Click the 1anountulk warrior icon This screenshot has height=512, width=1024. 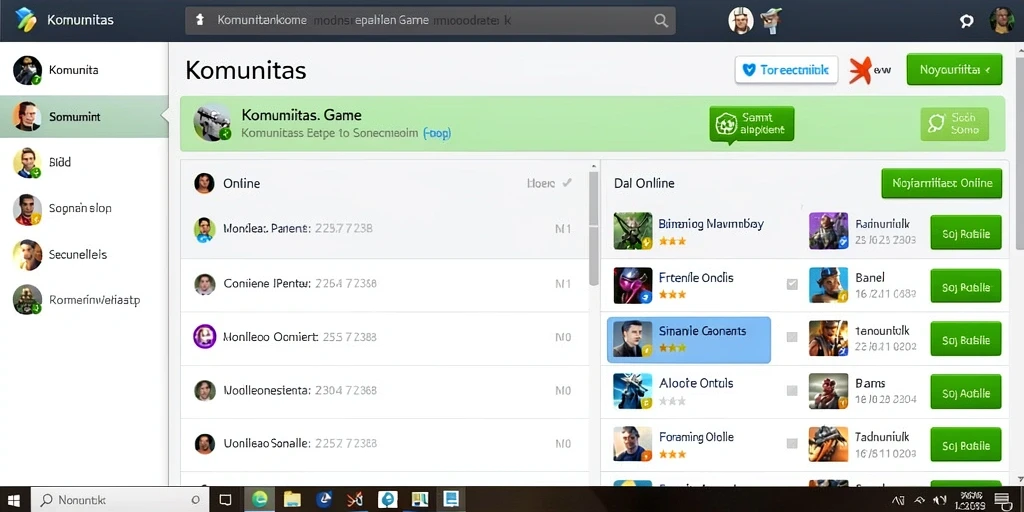828,338
